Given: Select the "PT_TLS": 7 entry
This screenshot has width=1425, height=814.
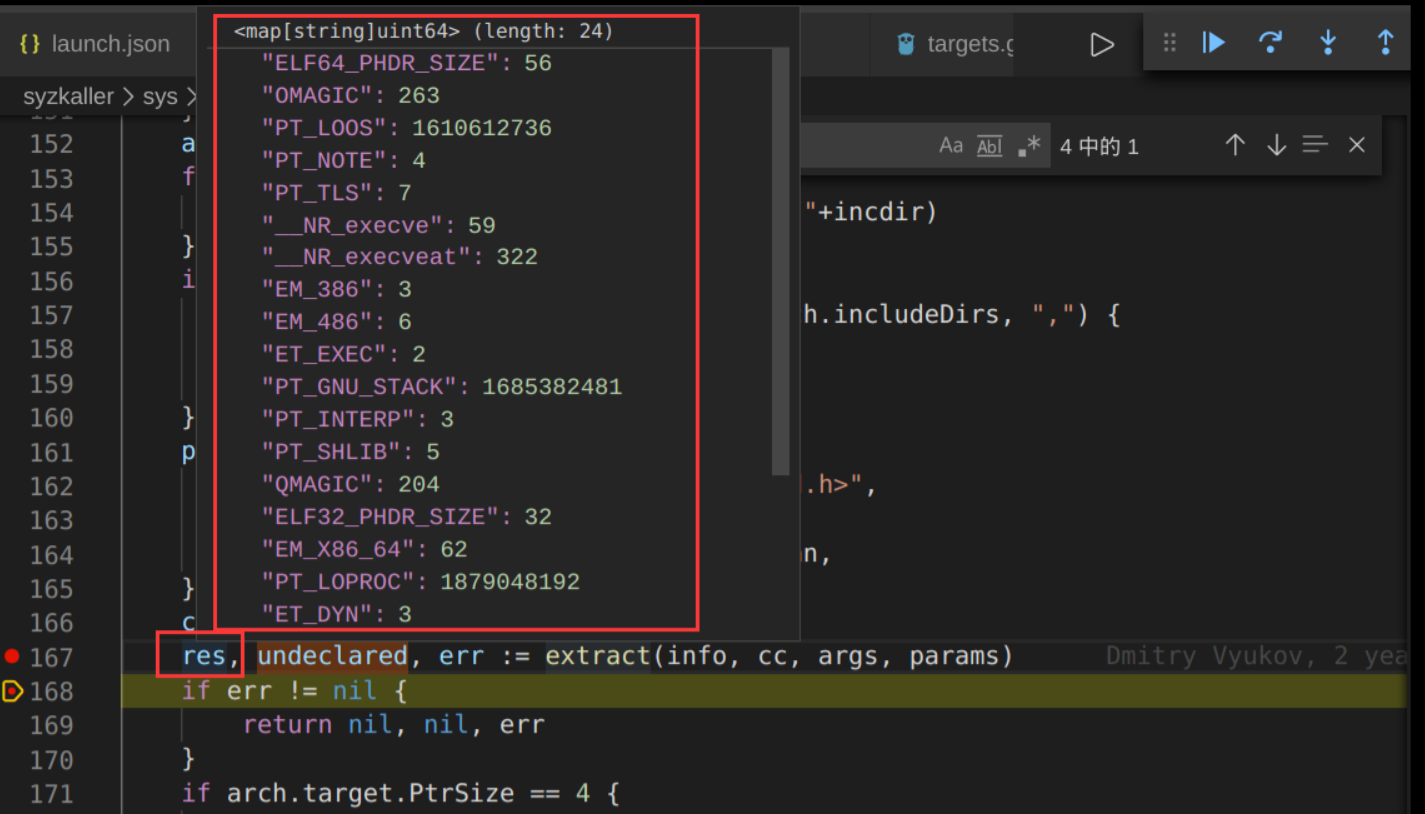Looking at the screenshot, I should pos(337,192).
